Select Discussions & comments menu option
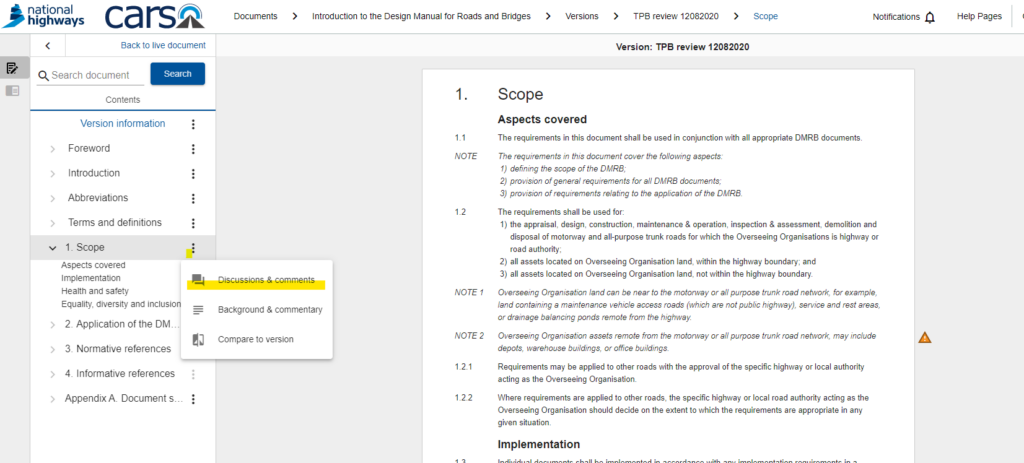 [265, 280]
